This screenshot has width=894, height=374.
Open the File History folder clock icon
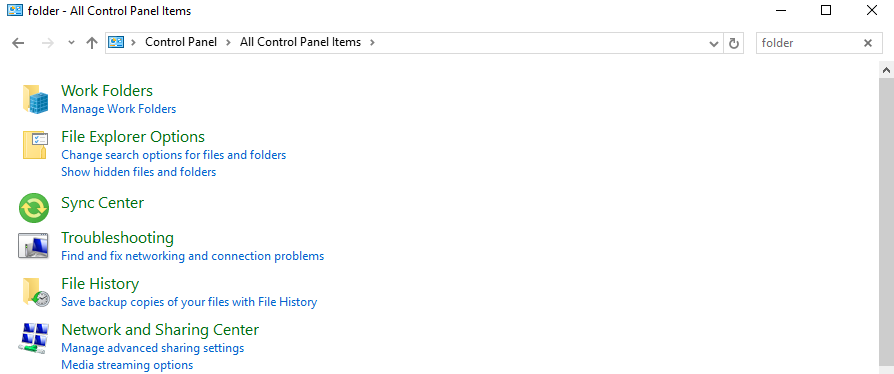pos(36,292)
